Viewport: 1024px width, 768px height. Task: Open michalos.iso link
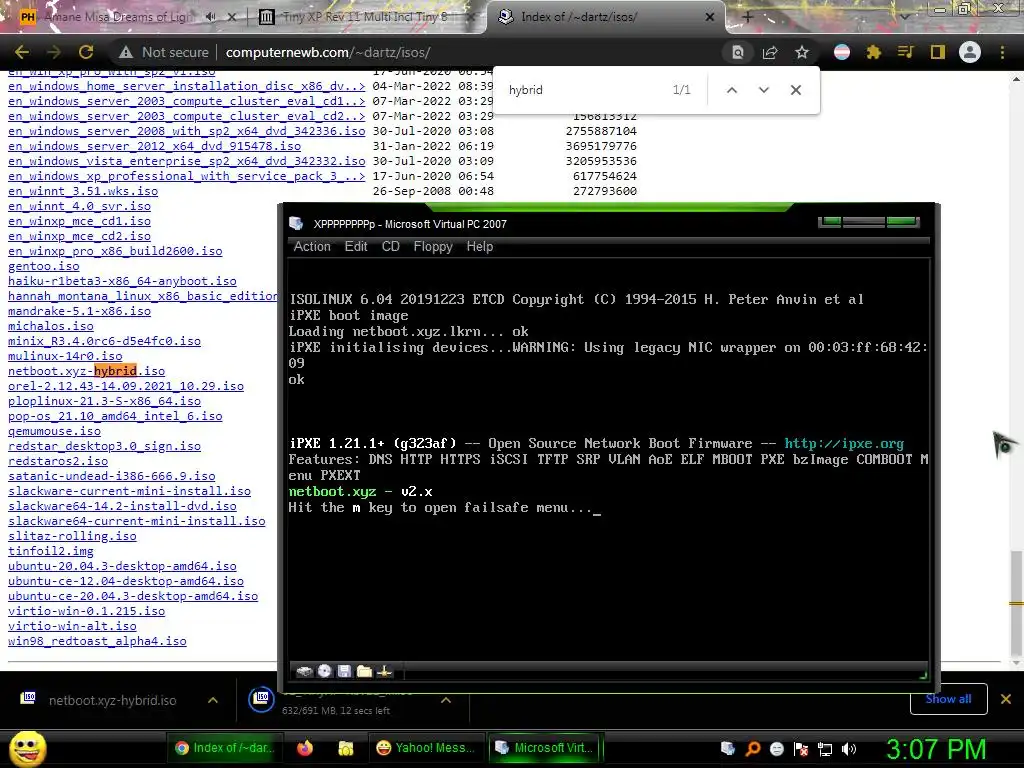pos(51,326)
